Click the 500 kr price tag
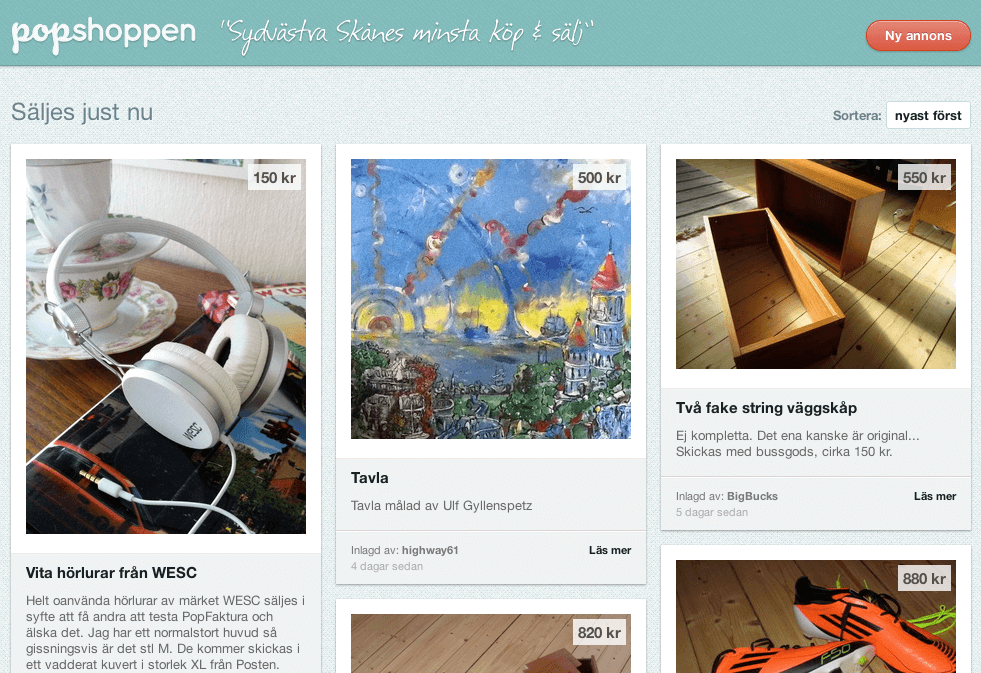The image size is (981, 673). point(599,178)
